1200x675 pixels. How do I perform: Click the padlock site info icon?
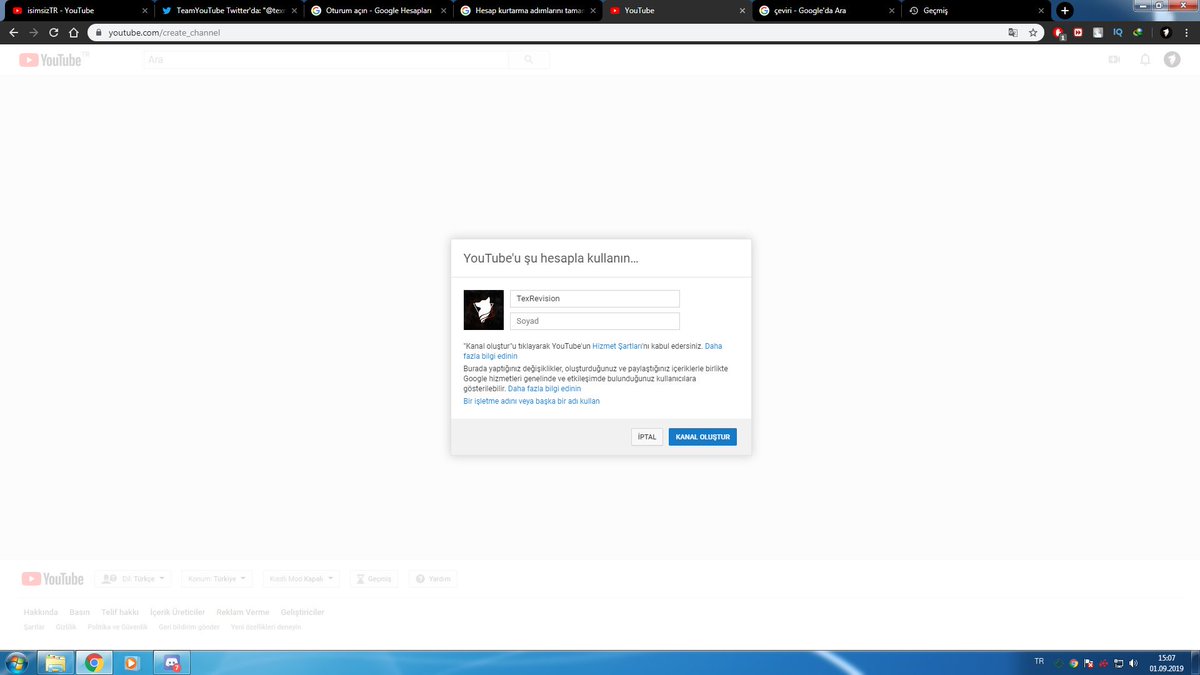click(x=98, y=32)
